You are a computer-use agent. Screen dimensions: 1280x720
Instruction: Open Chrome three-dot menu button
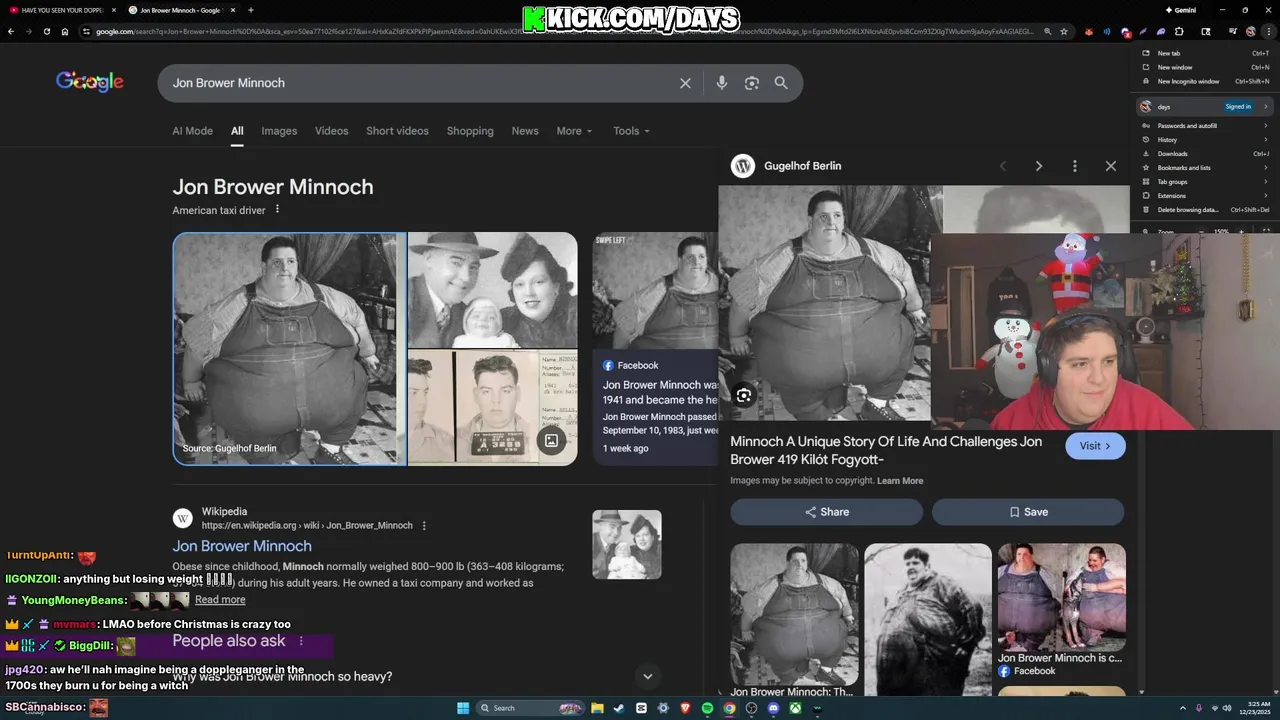click(x=1268, y=31)
